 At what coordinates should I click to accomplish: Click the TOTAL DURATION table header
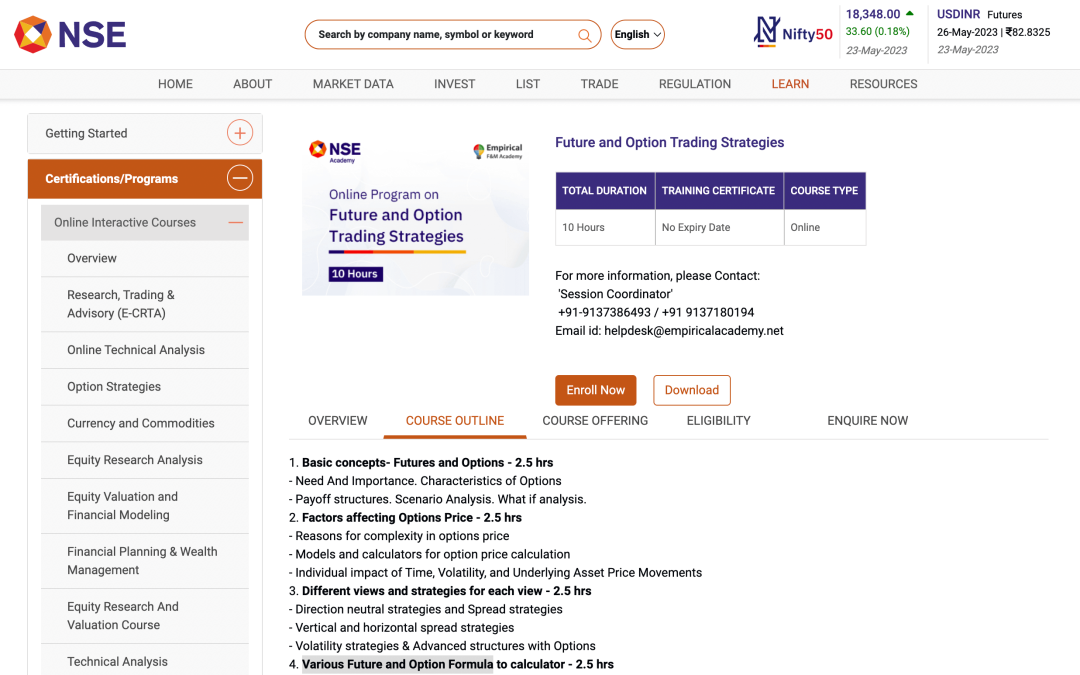(605, 191)
